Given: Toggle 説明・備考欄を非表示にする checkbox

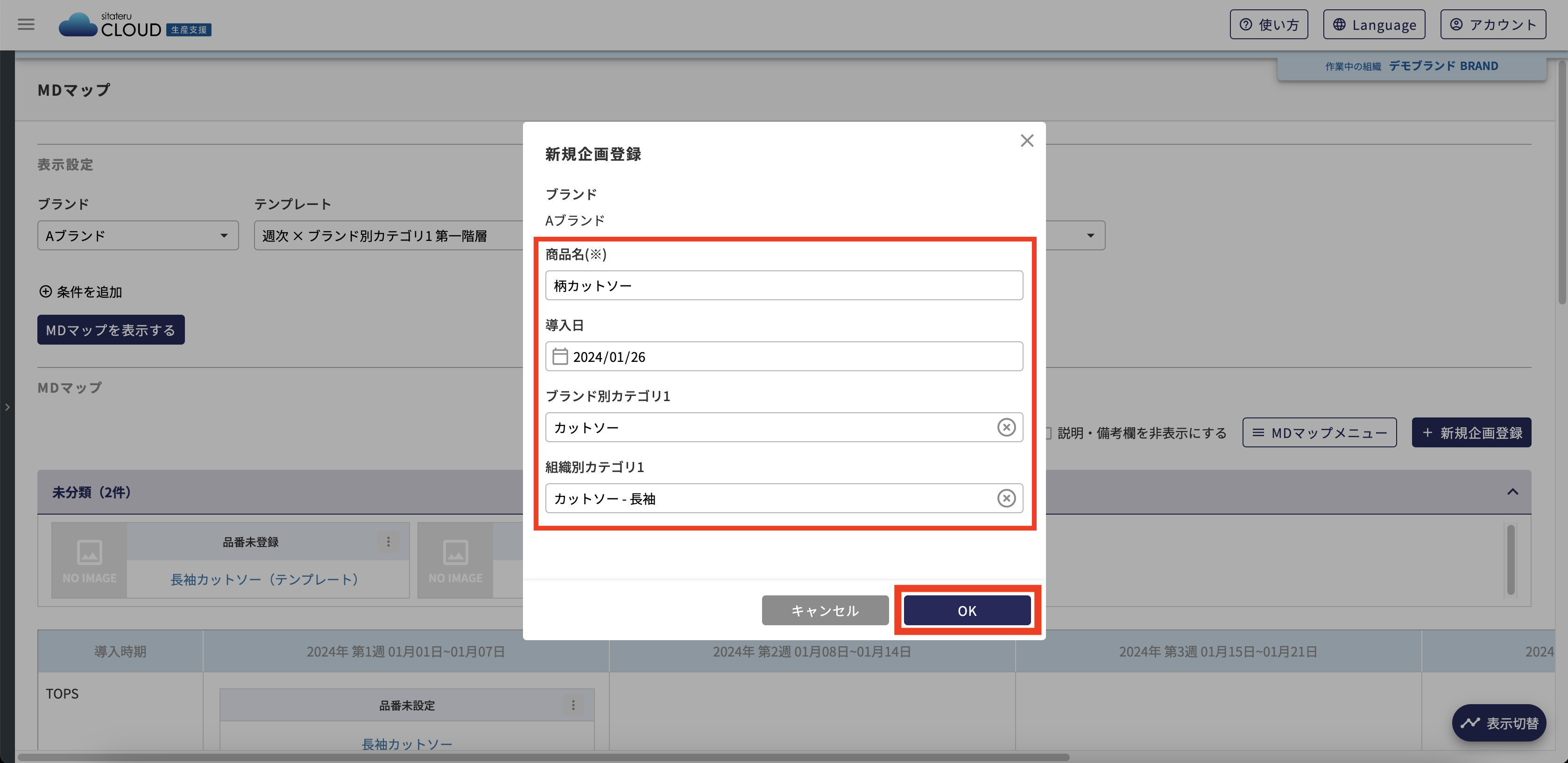Looking at the screenshot, I should (1048, 433).
